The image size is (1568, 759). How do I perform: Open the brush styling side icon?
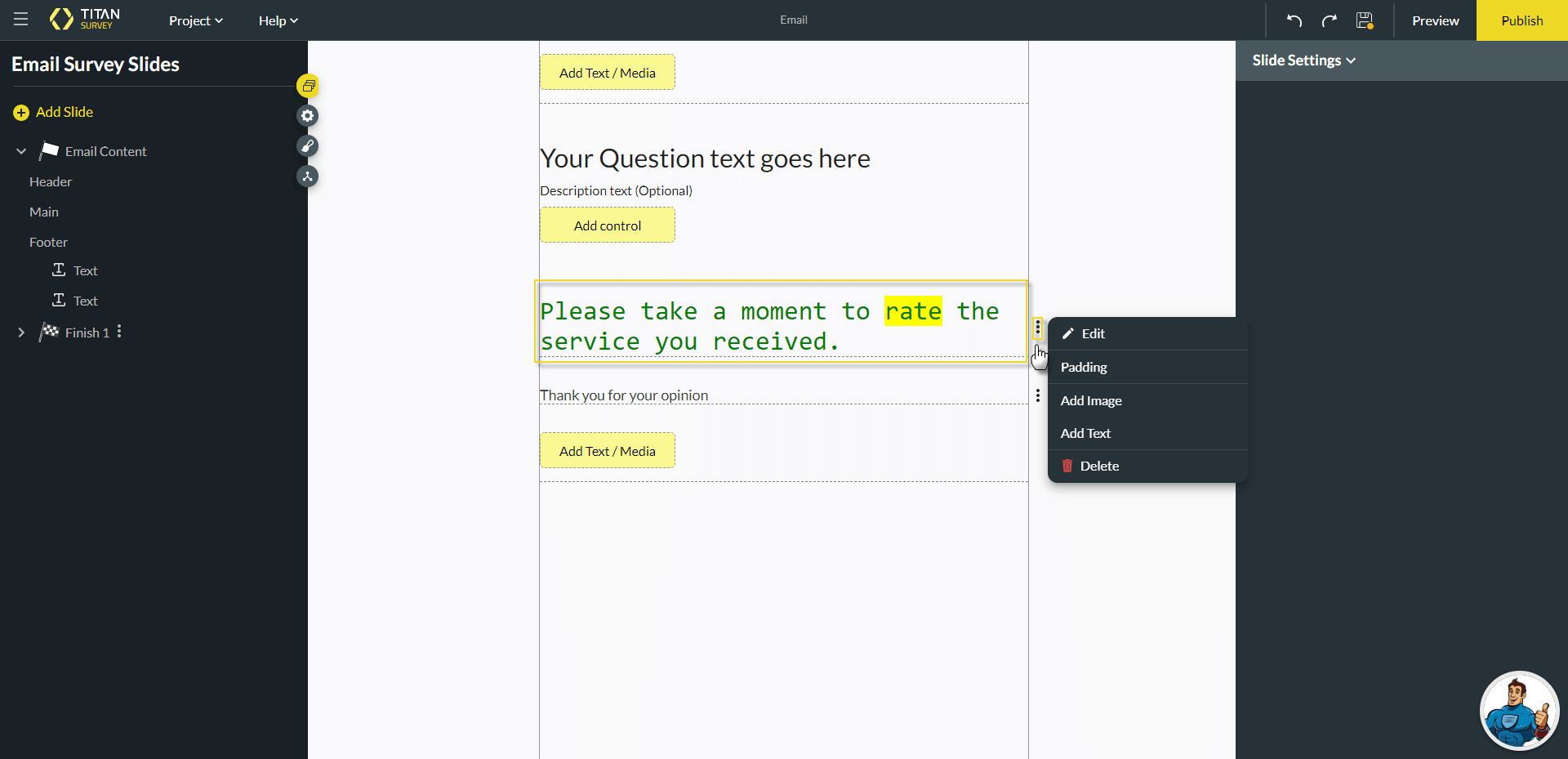(x=308, y=146)
